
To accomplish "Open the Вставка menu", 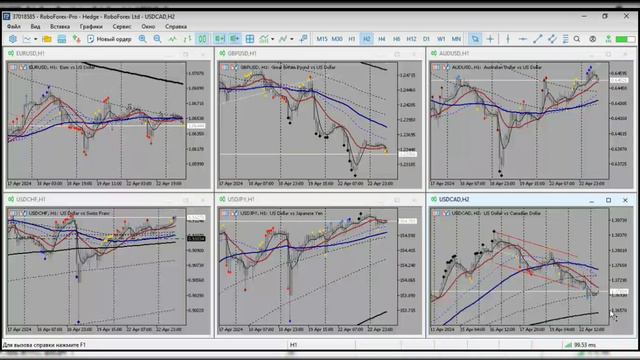I will [60, 27].
